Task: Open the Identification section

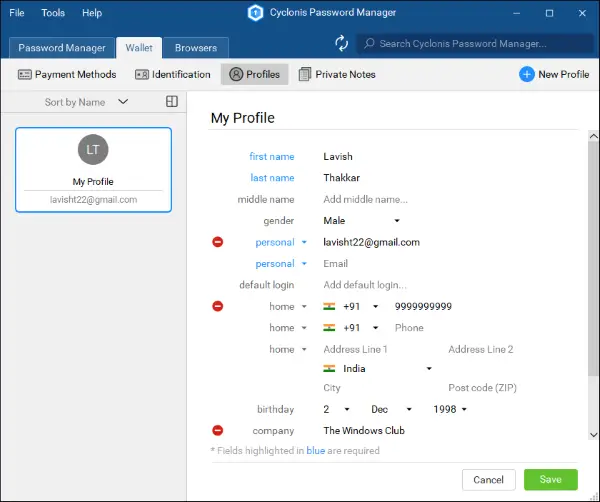Action: pos(173,74)
